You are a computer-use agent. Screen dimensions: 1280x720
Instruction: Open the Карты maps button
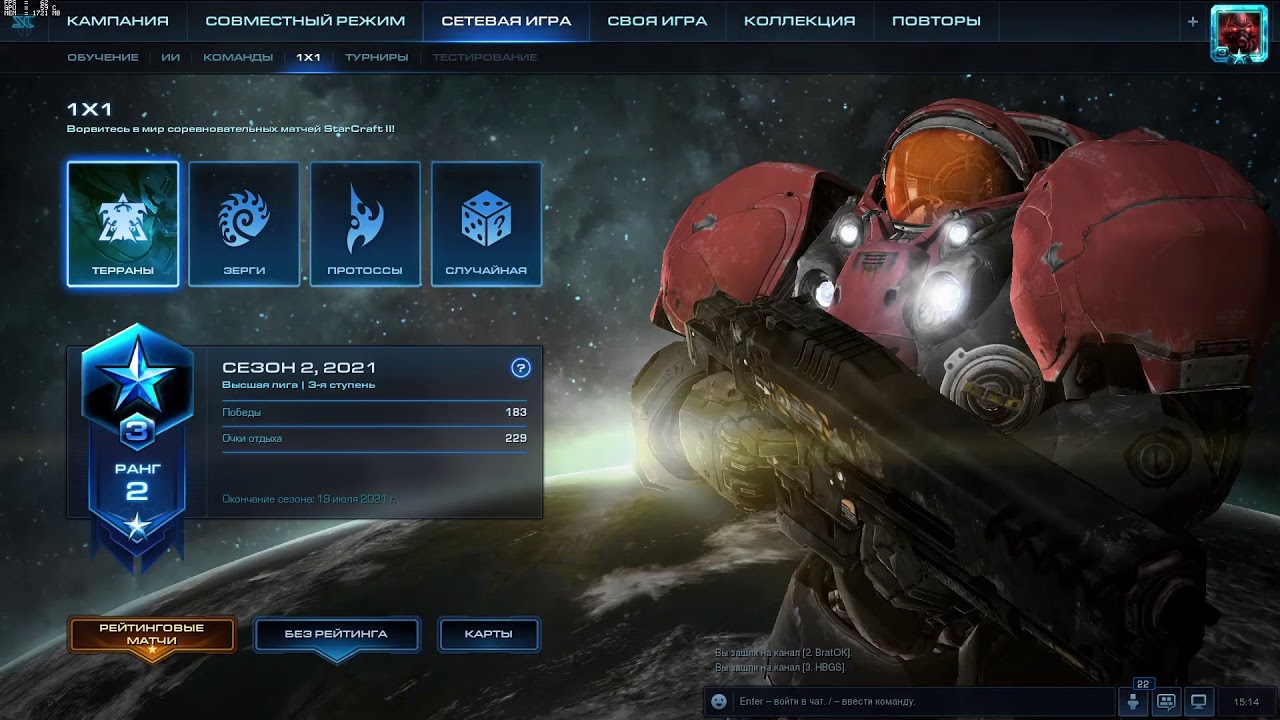tap(489, 635)
